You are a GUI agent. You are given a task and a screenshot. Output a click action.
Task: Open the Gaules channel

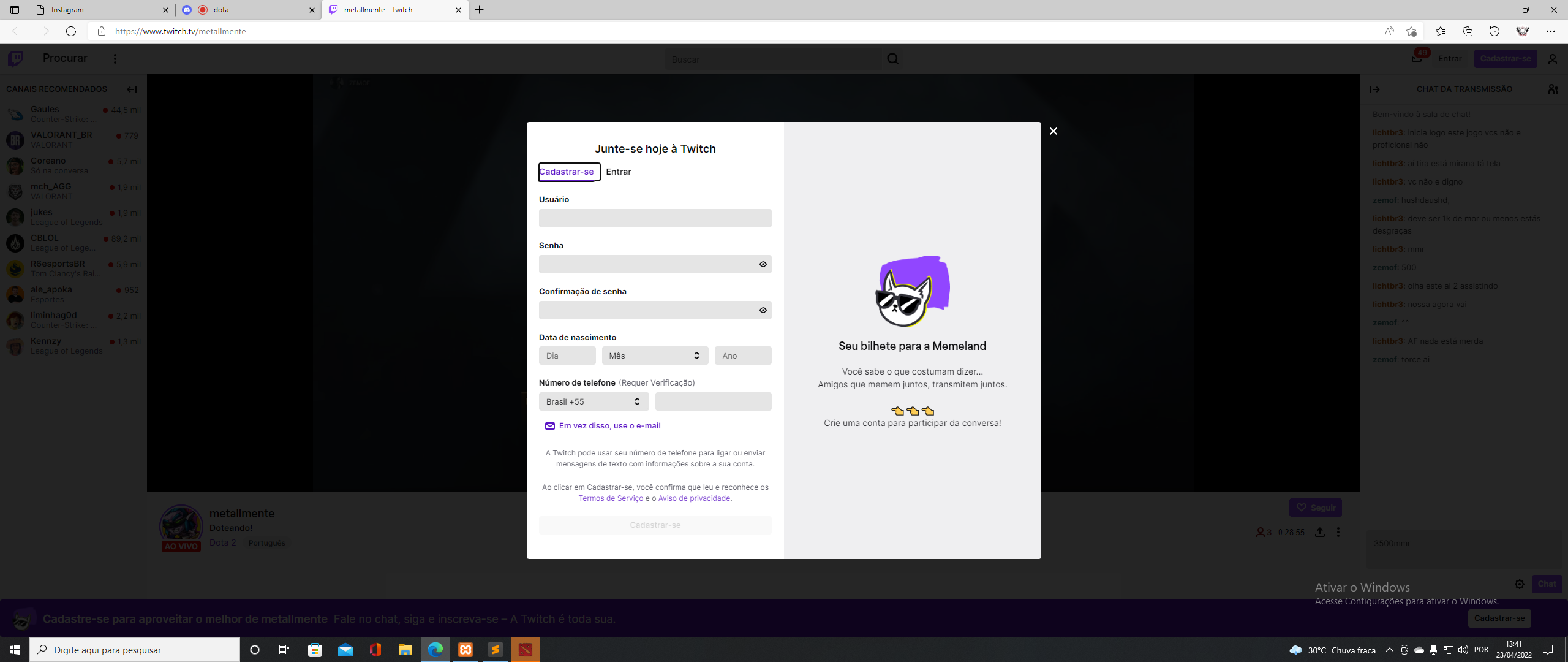73,114
